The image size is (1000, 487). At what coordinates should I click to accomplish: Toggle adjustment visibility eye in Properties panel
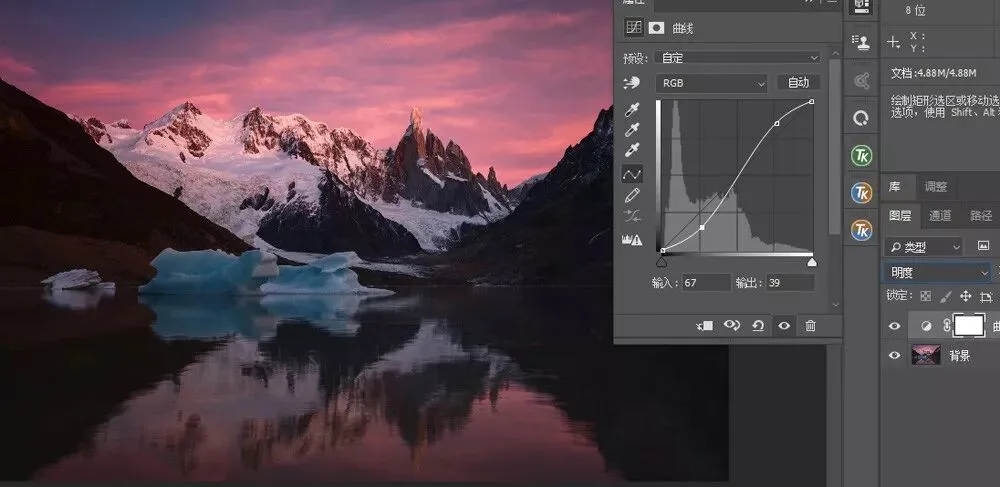pyautogui.click(x=784, y=326)
